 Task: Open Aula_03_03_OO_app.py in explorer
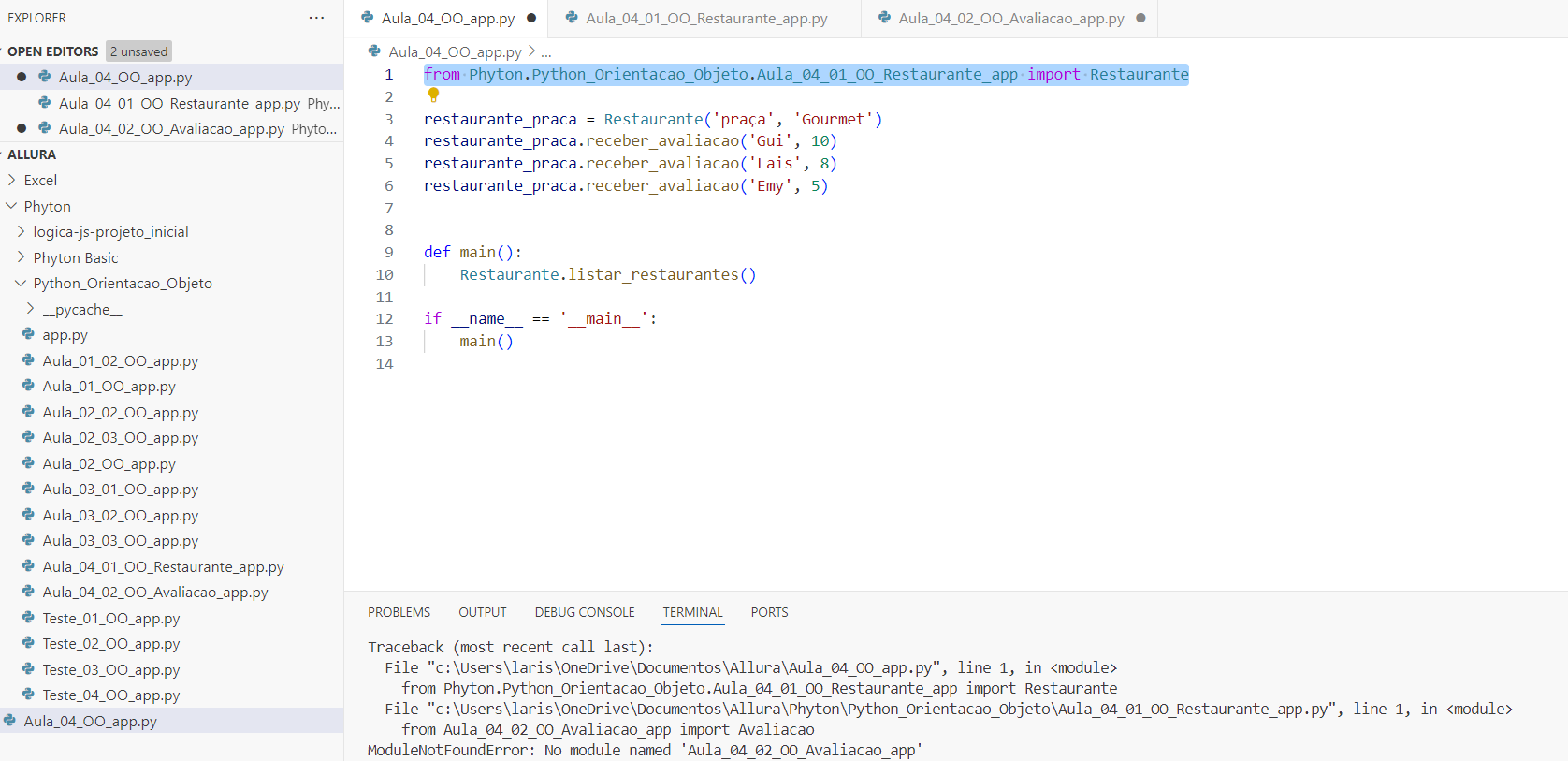[121, 540]
